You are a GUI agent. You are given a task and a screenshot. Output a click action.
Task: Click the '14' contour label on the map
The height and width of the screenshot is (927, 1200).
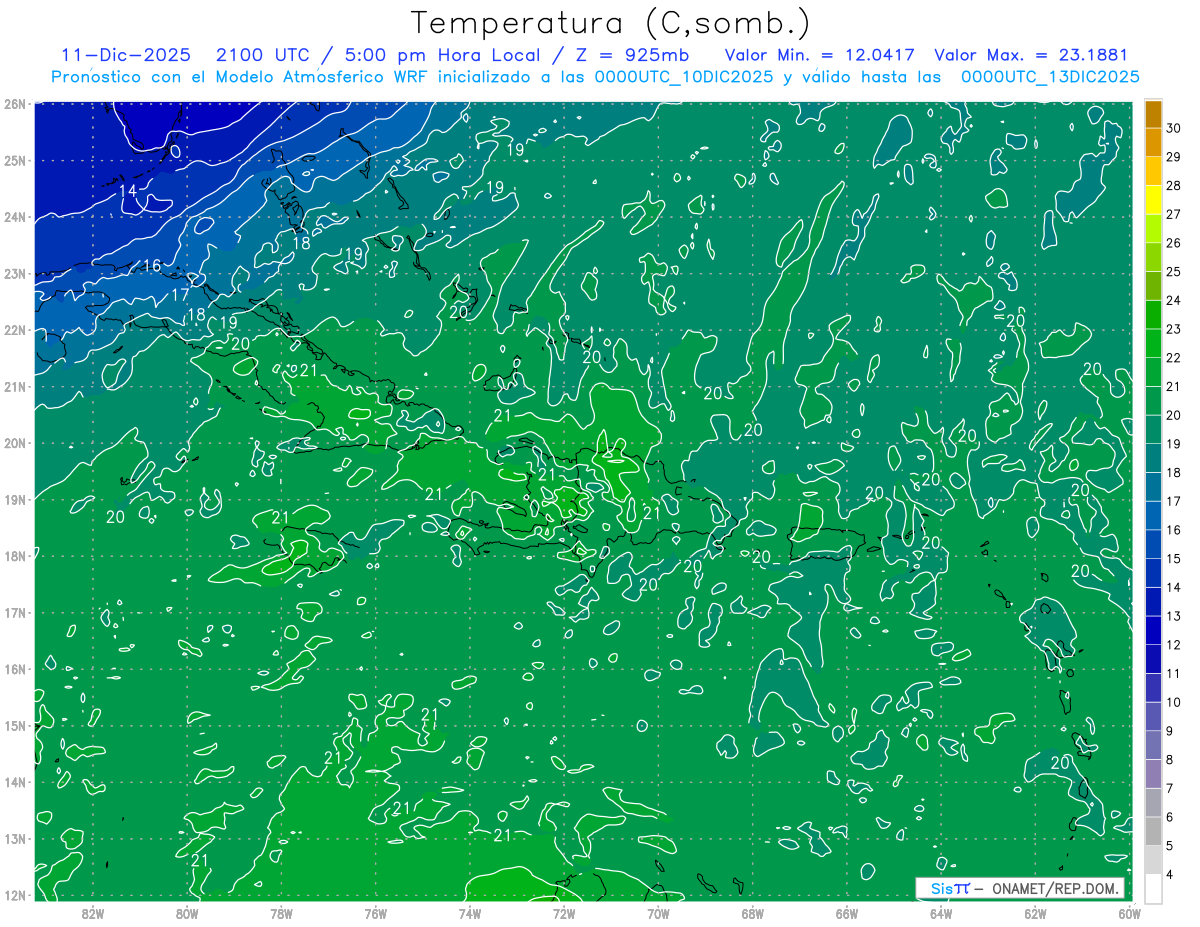click(128, 191)
